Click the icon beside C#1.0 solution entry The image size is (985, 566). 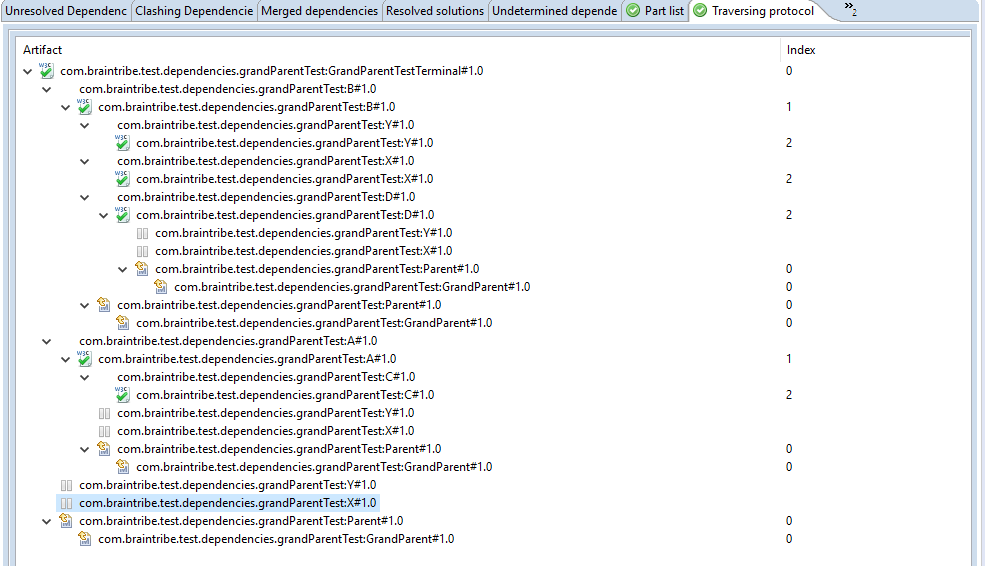pos(122,395)
